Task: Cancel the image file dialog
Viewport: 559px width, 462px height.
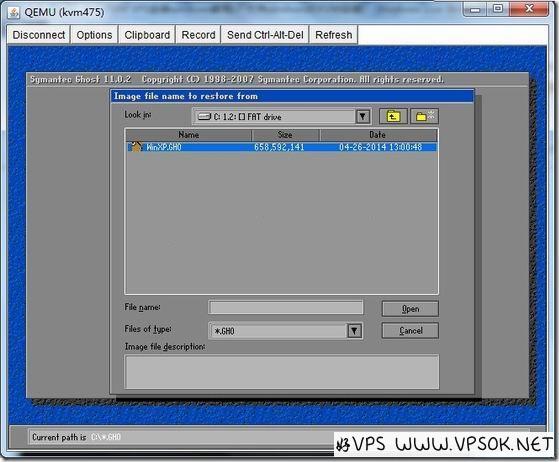Action: point(410,331)
